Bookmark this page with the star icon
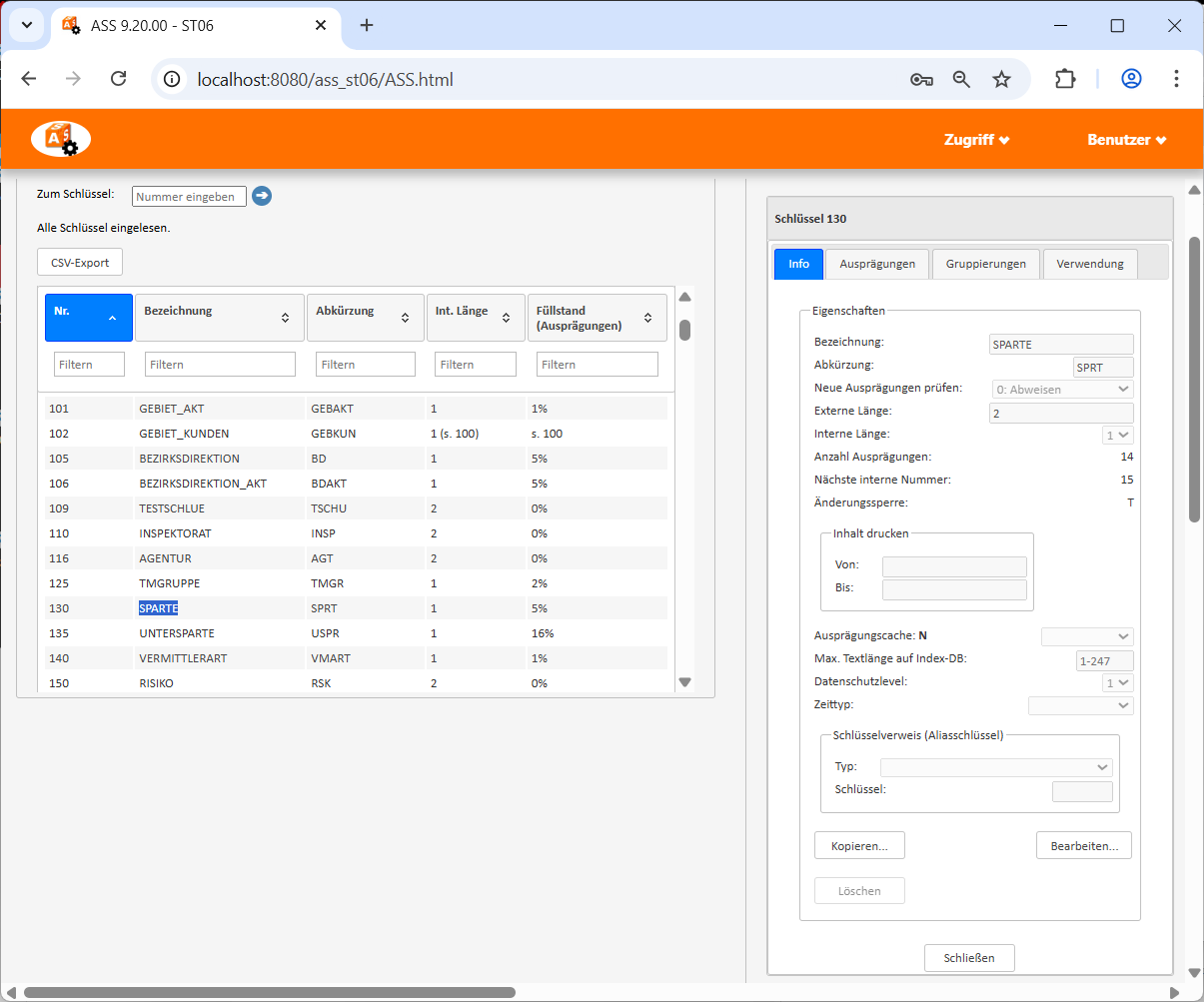The image size is (1204, 1002). (x=1001, y=79)
